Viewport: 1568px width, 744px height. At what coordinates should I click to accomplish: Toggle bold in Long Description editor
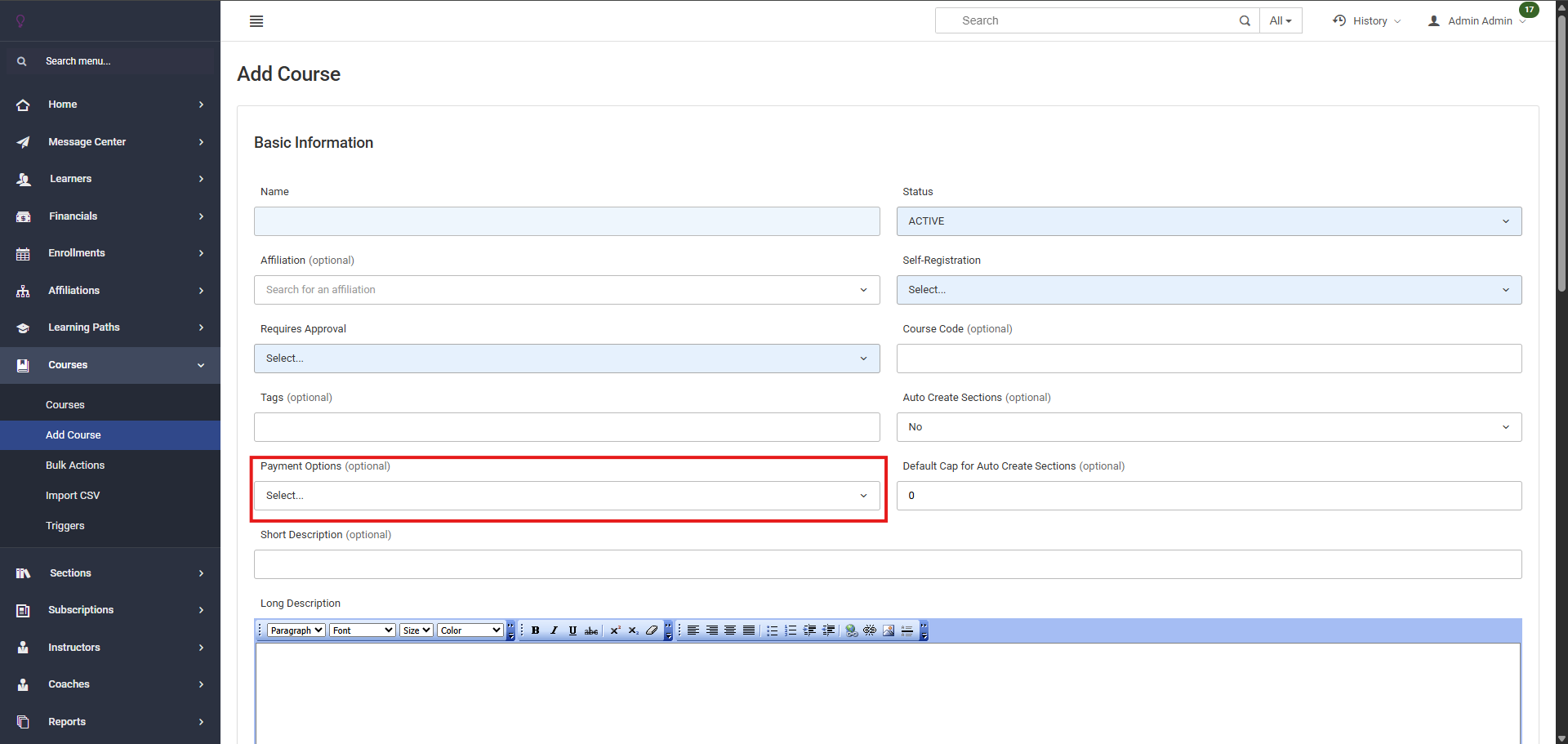click(536, 630)
